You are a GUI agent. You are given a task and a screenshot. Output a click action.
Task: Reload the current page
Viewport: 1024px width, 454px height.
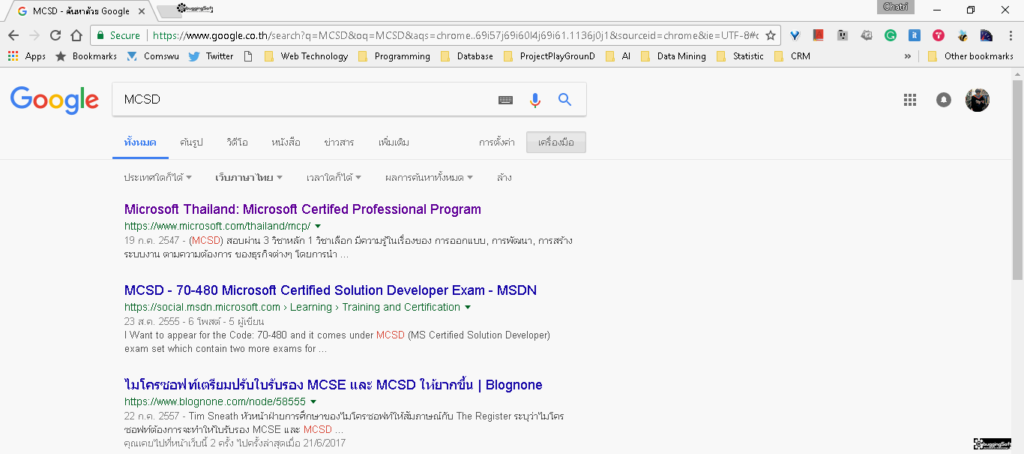[56, 36]
